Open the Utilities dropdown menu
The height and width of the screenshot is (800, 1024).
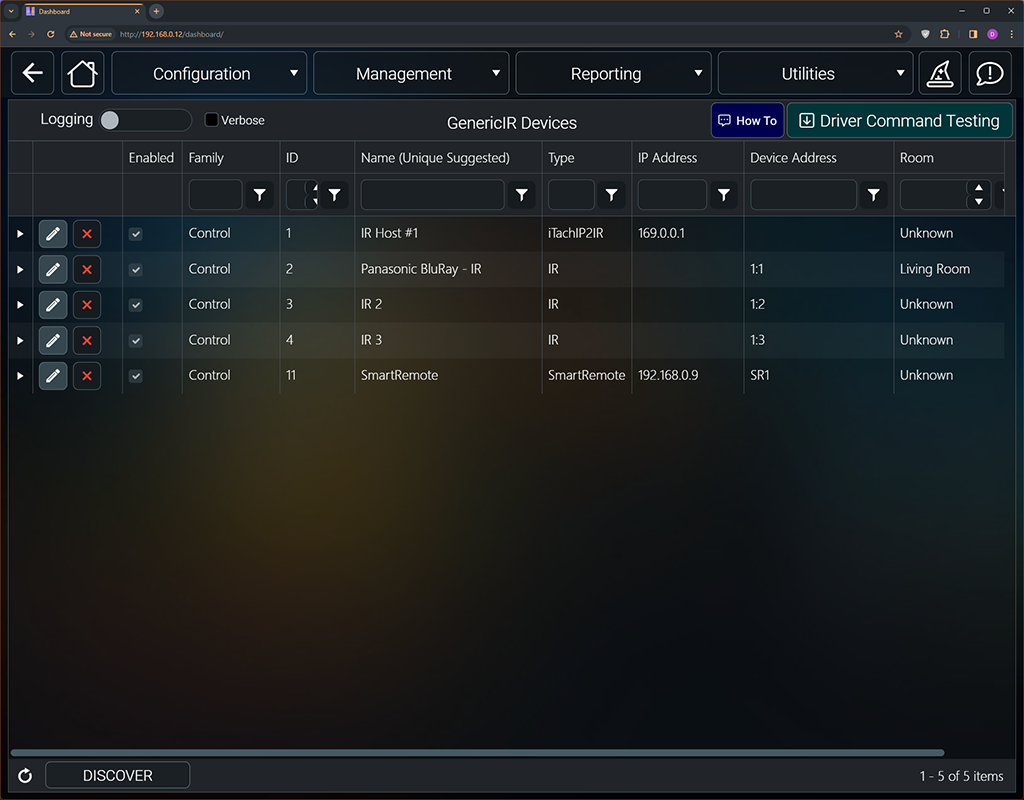tap(816, 73)
